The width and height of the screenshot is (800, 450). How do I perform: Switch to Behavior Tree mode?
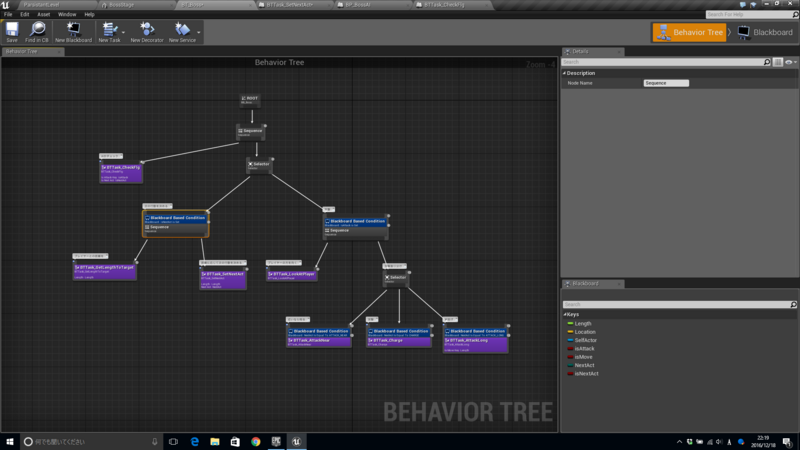click(689, 32)
